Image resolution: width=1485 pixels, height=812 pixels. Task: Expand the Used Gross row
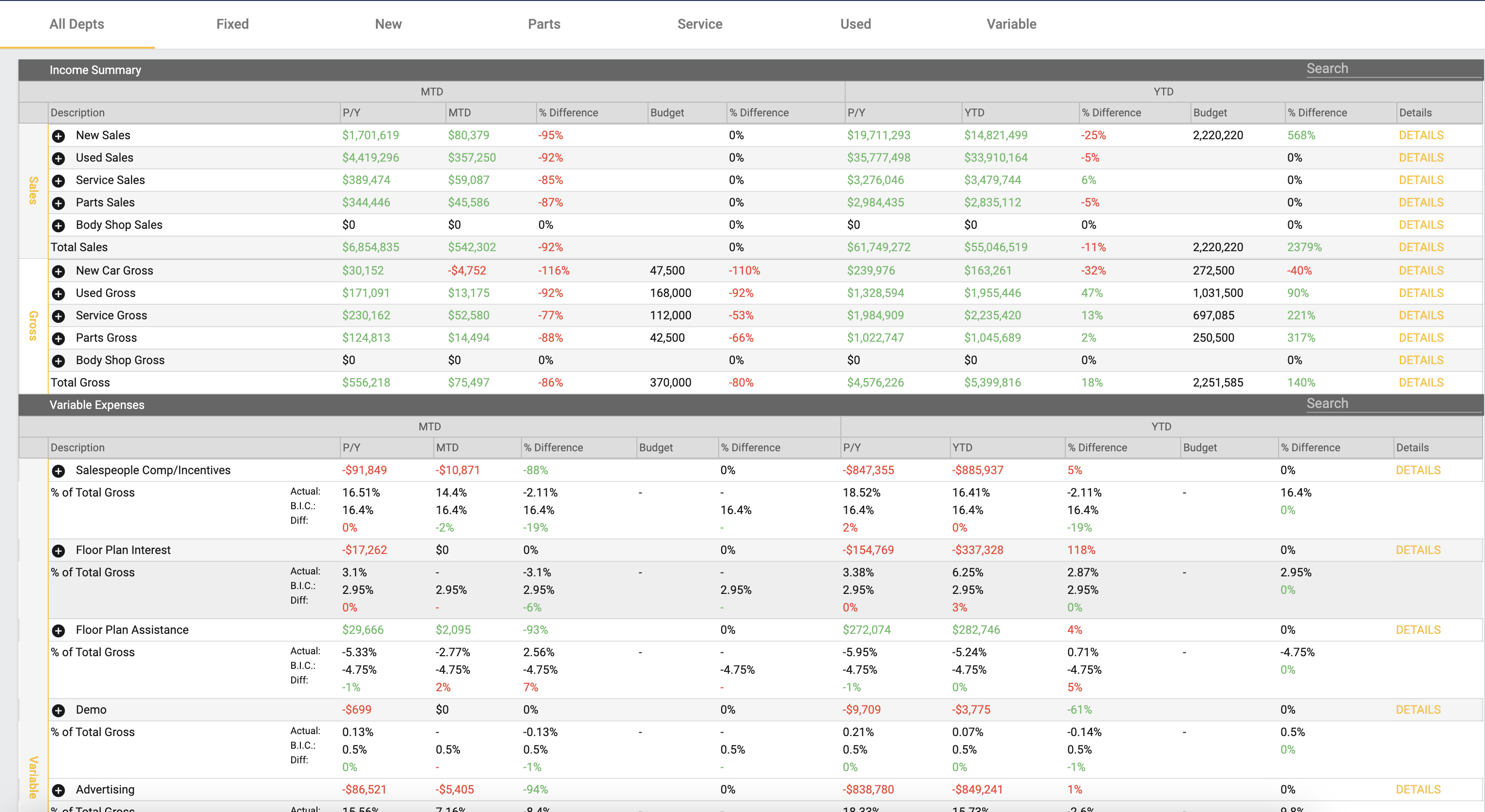58,294
